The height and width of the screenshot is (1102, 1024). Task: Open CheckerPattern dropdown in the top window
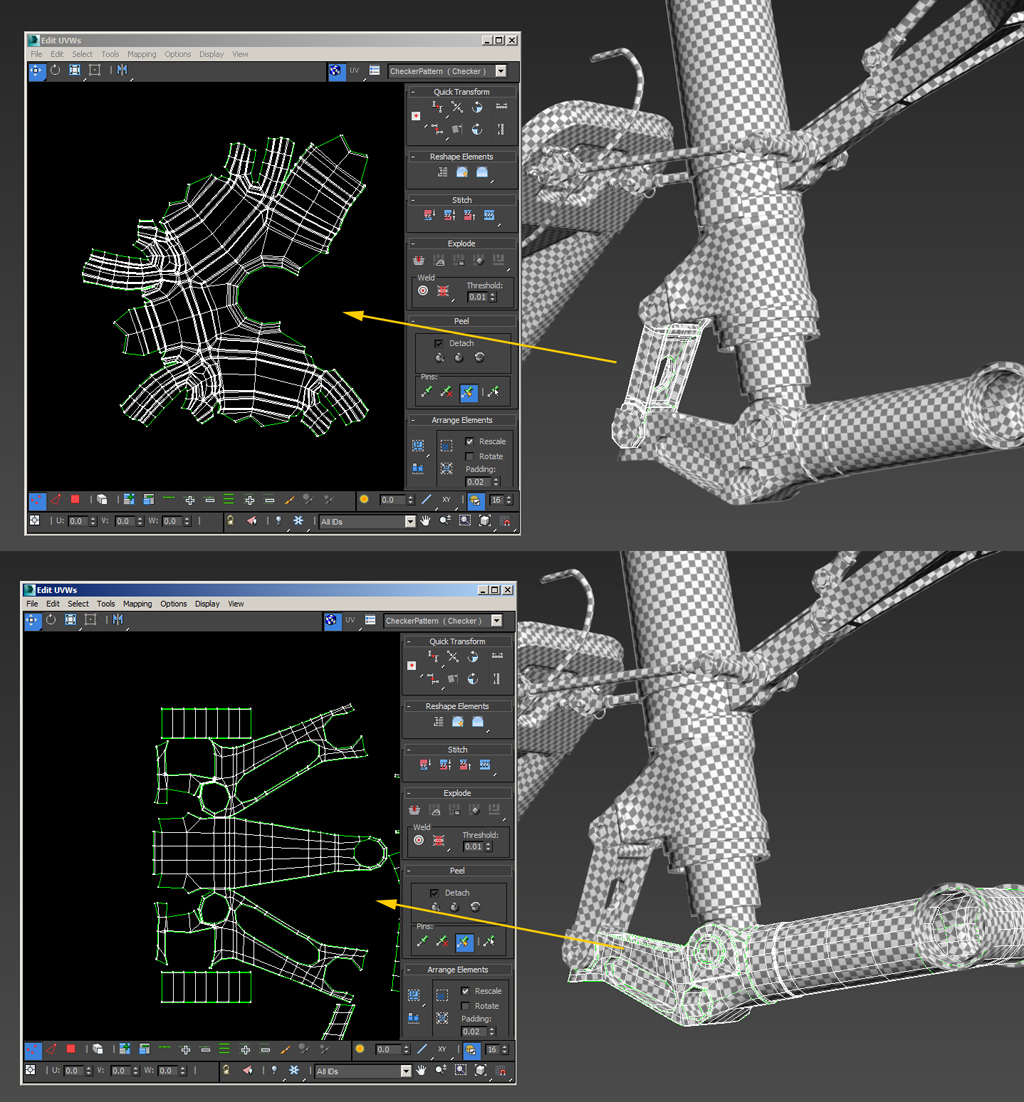(x=500, y=71)
